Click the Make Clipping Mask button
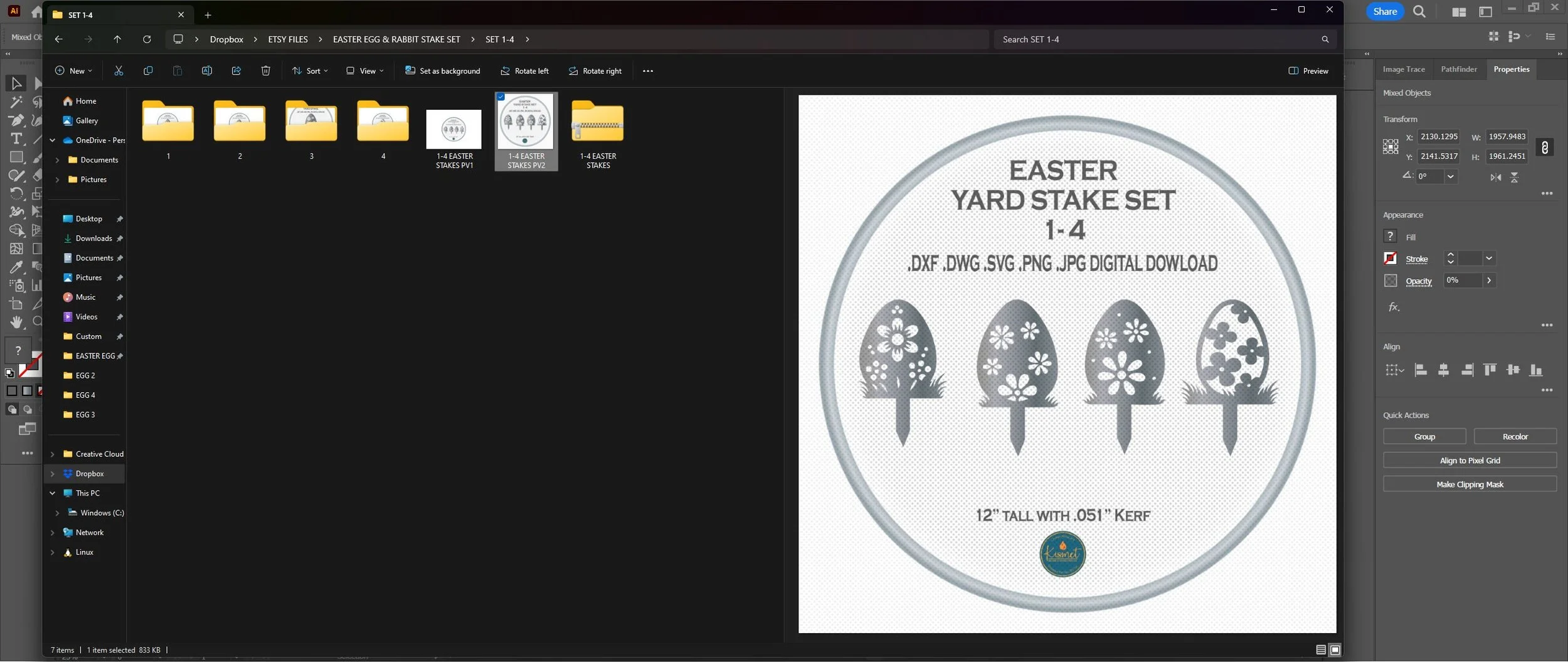 1470,484
